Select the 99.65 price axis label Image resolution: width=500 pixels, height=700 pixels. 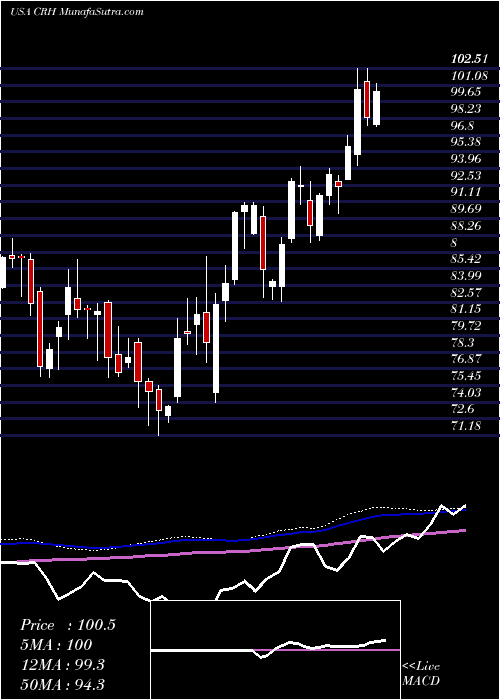(x=467, y=92)
